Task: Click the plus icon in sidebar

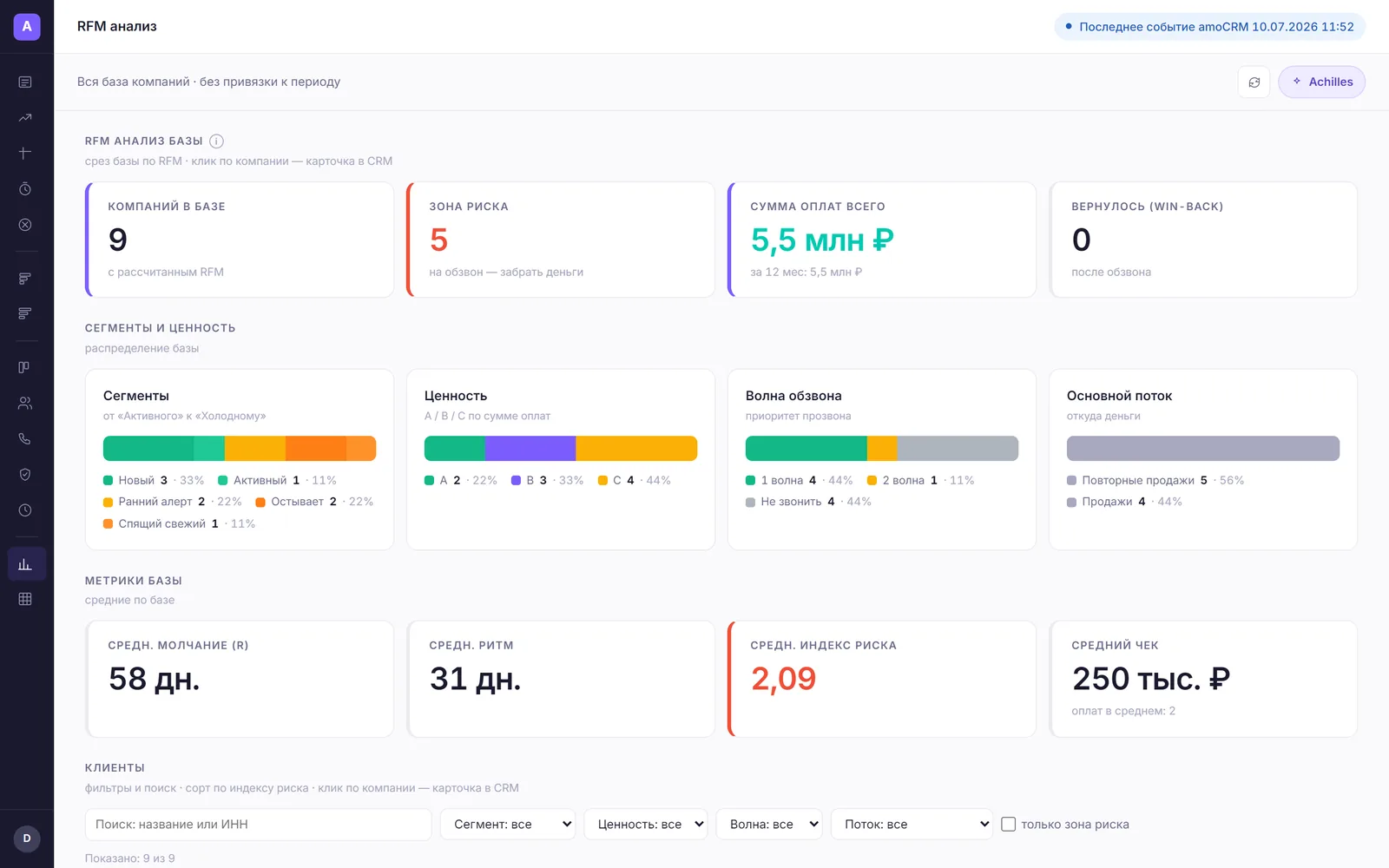Action: (25, 153)
